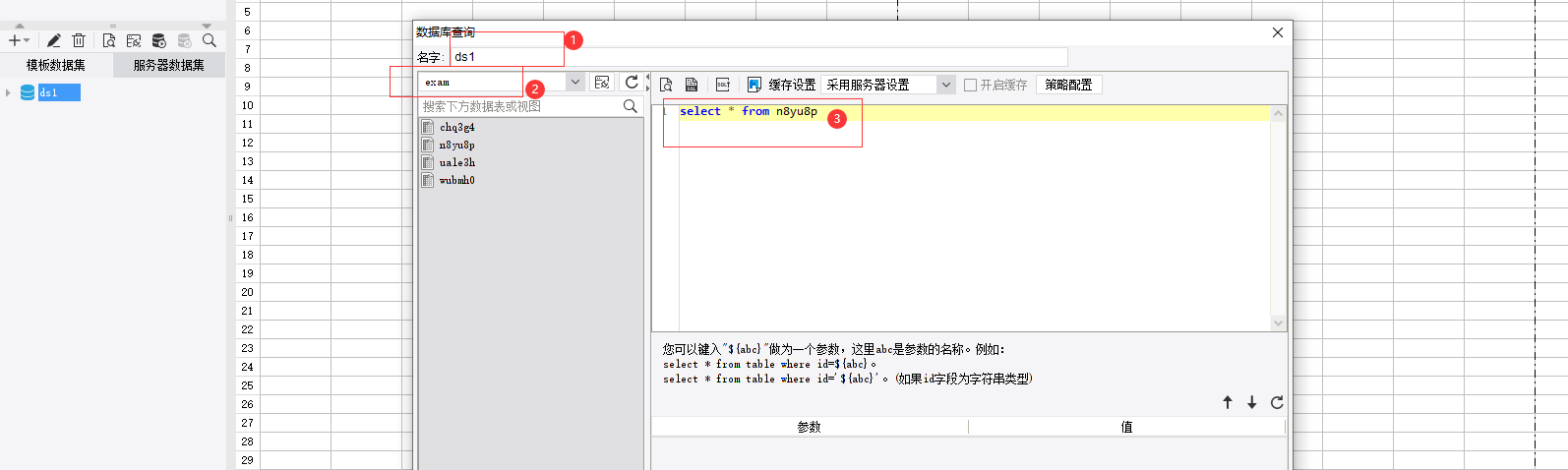Click the edit data connection icon beside exam
The image size is (1568, 470).
(602, 83)
